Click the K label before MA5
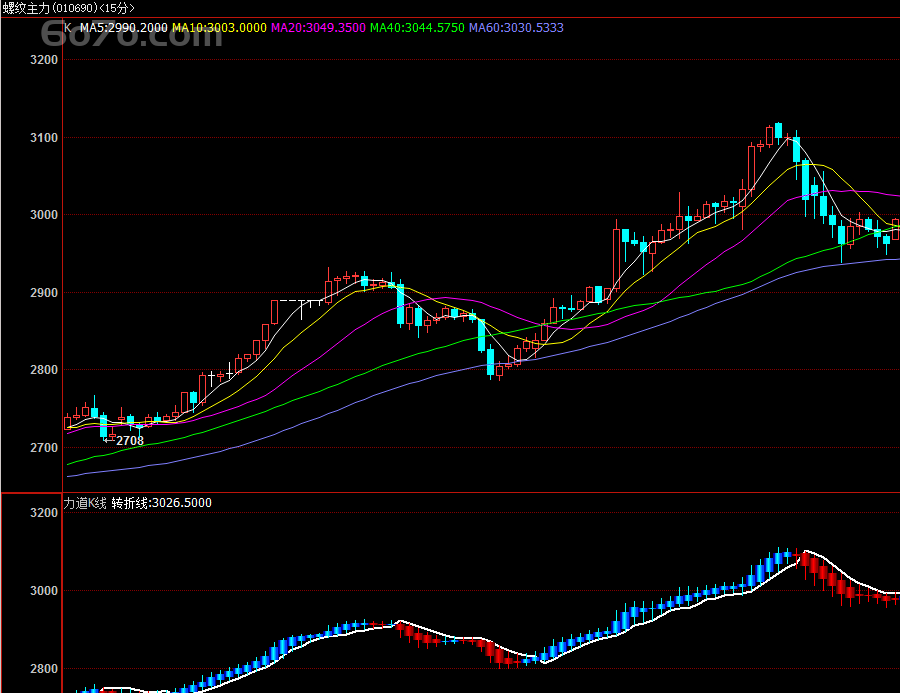 pyautogui.click(x=68, y=28)
